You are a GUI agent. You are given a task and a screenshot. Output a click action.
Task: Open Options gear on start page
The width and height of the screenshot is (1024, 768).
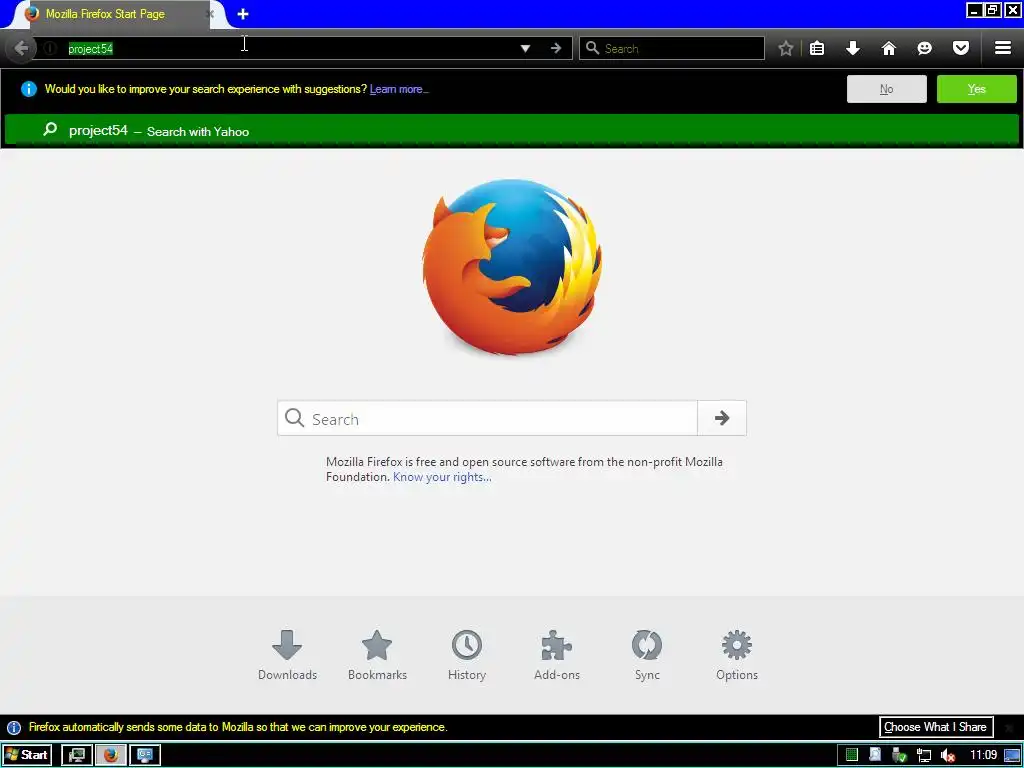[x=737, y=655]
